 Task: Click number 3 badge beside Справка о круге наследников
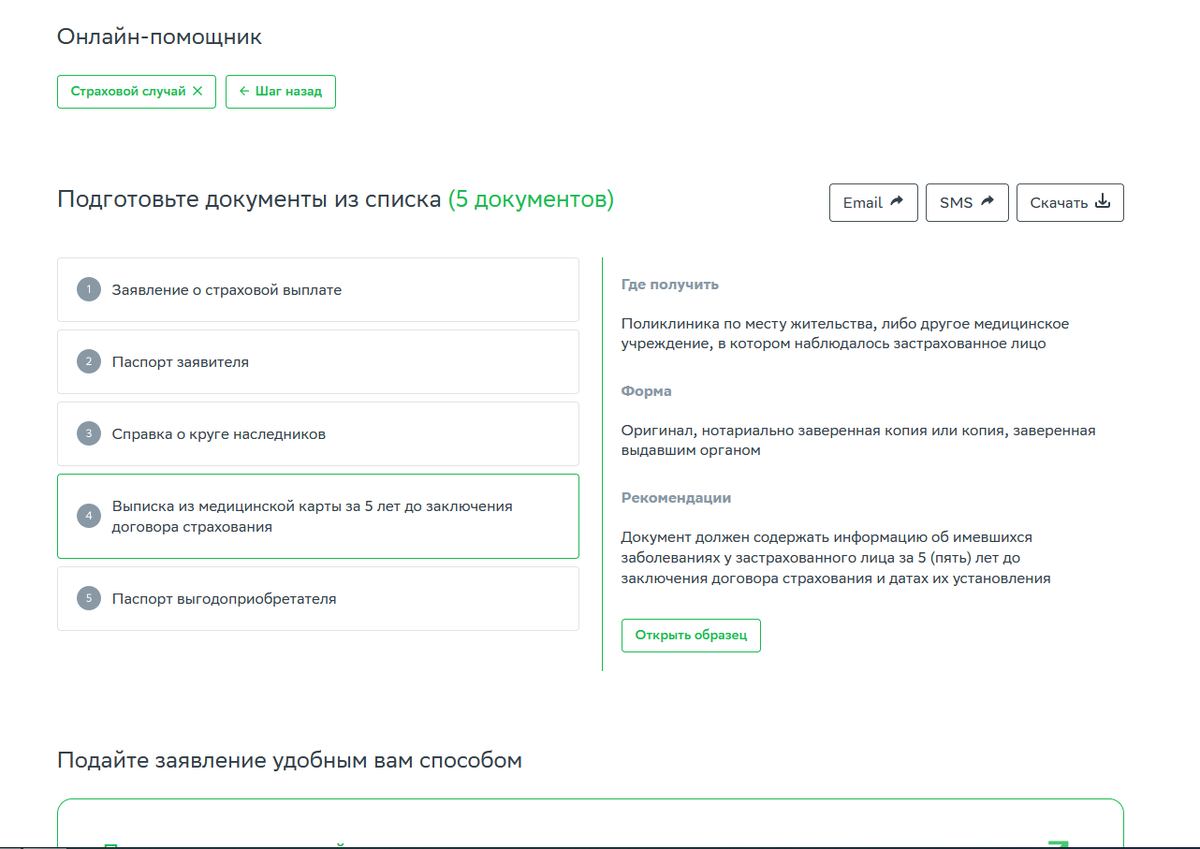point(89,434)
